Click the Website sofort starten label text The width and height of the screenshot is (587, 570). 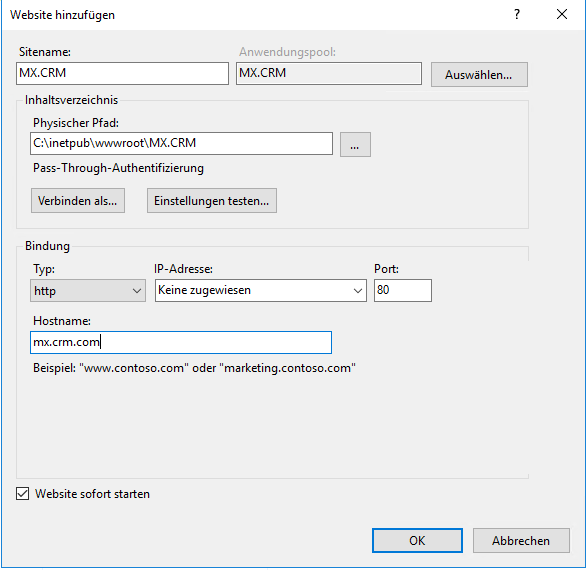coord(92,494)
